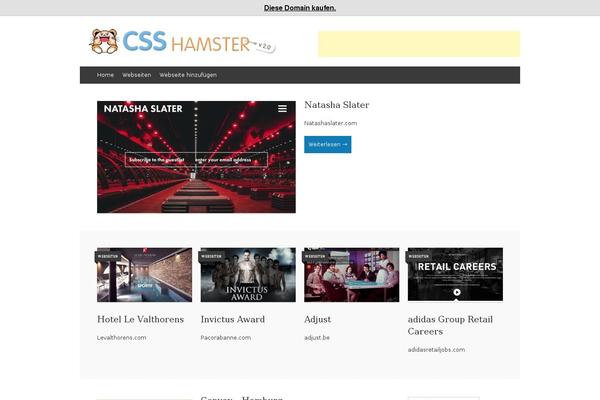The image size is (600, 400).
Task: Open hamburger menu in Natasha Slater preview
Action: [282, 109]
